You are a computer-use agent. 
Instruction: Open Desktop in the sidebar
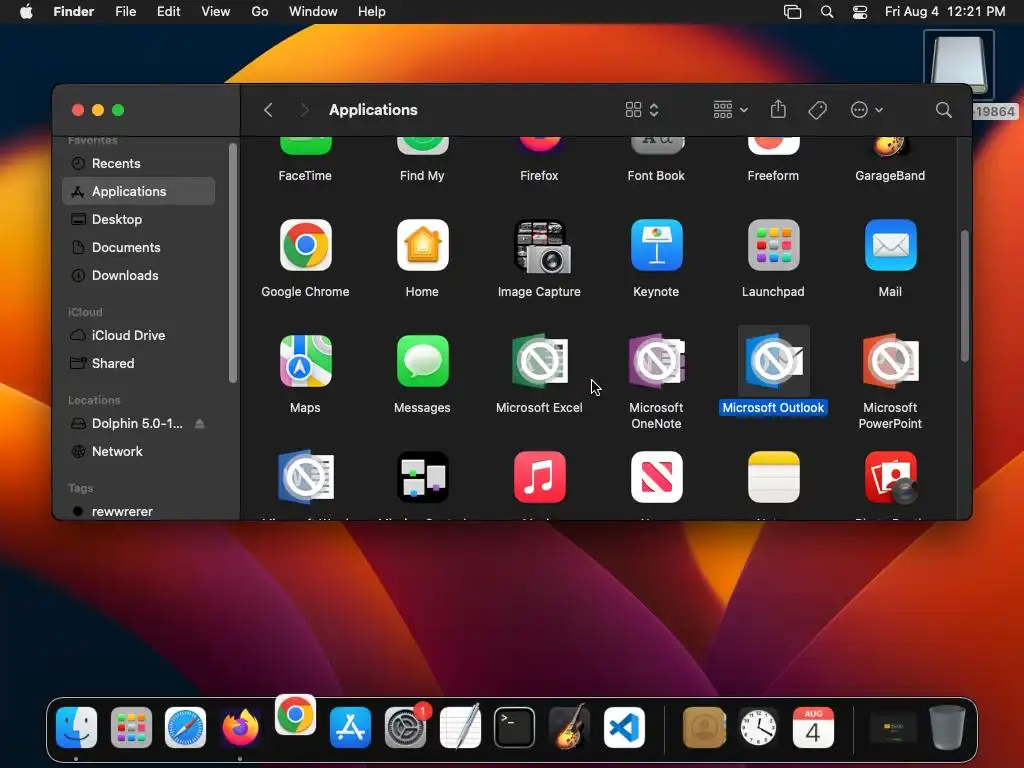click(x=138, y=219)
